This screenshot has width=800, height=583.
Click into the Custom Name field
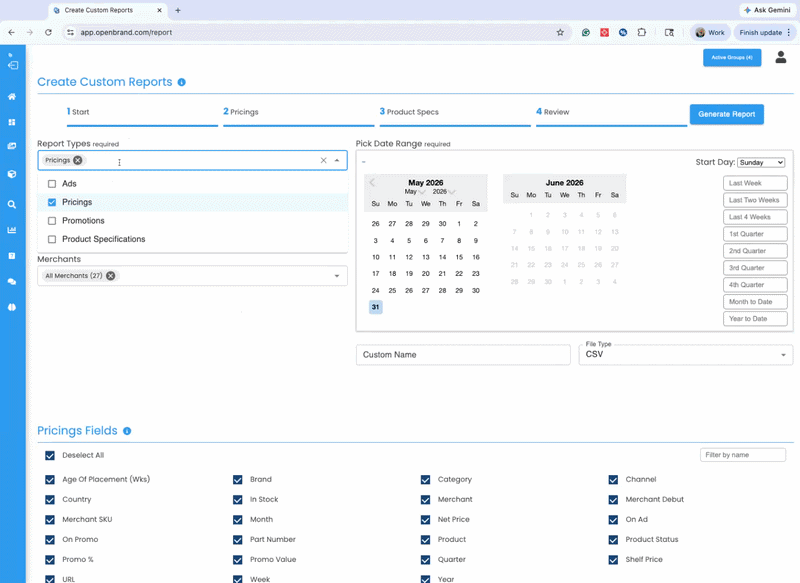click(x=463, y=355)
